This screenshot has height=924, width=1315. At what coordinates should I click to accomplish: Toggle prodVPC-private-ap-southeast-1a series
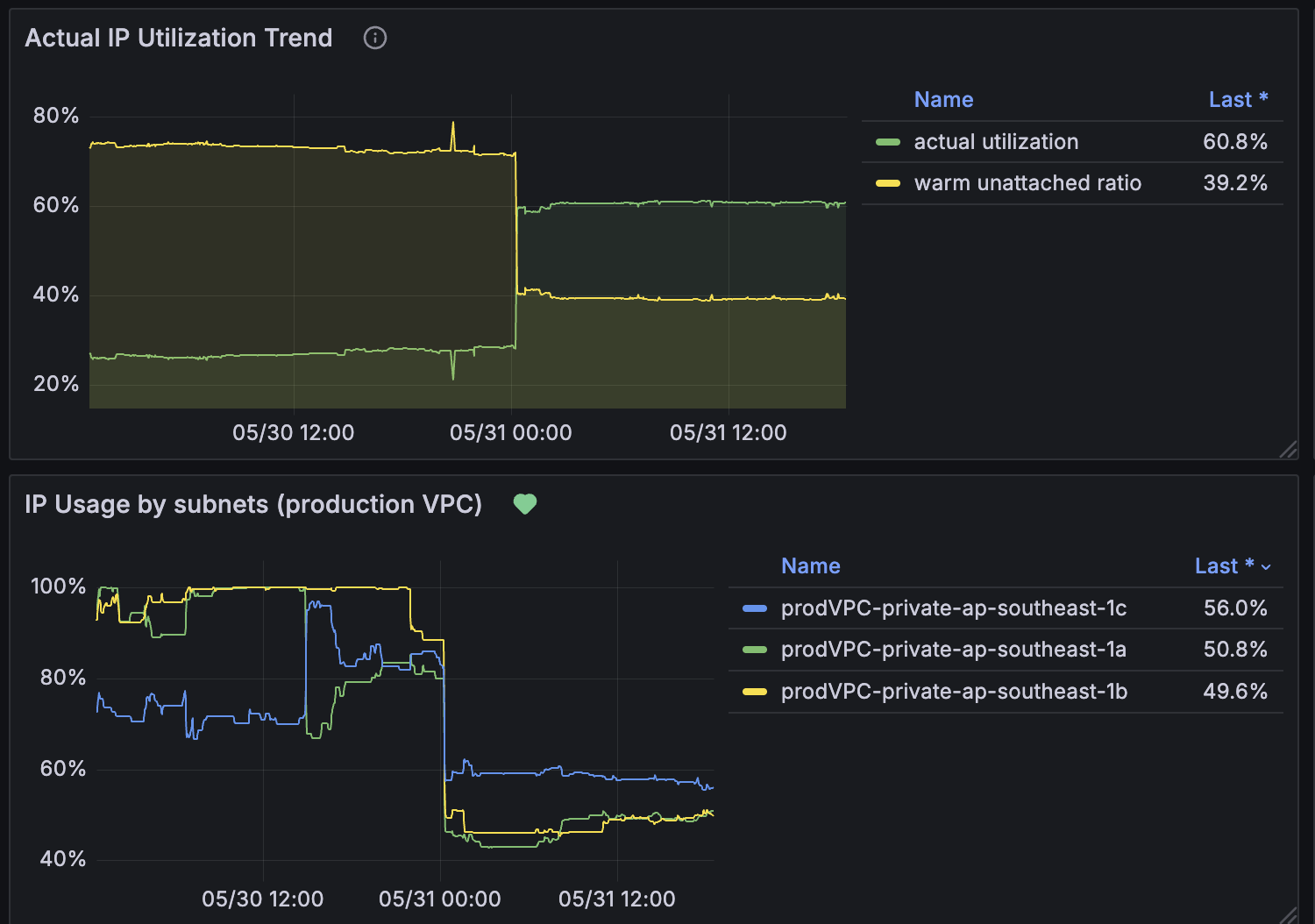pos(954,650)
